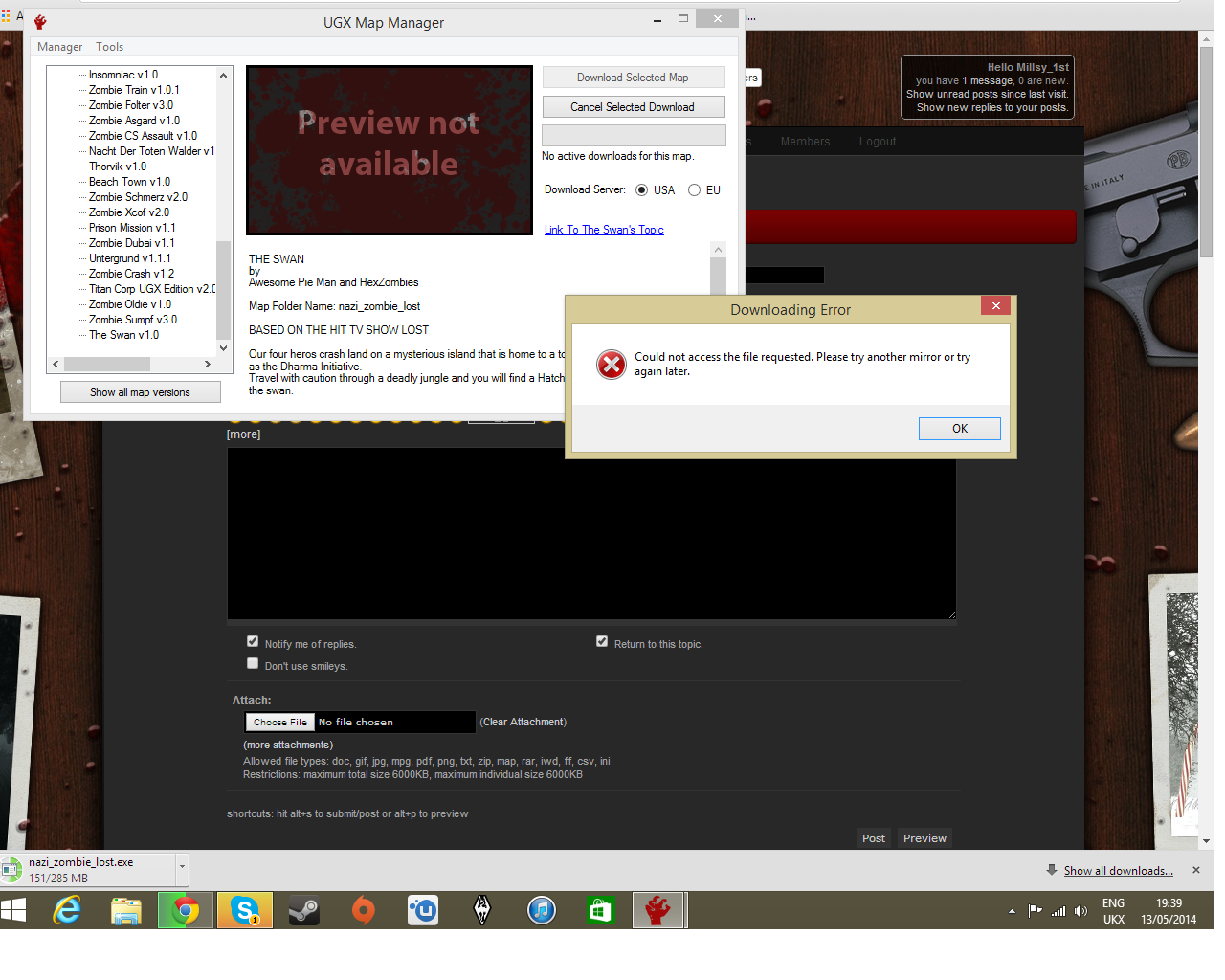Screen dimensions: 1225x980
Task: Click Preview button on forum
Action: point(924,838)
